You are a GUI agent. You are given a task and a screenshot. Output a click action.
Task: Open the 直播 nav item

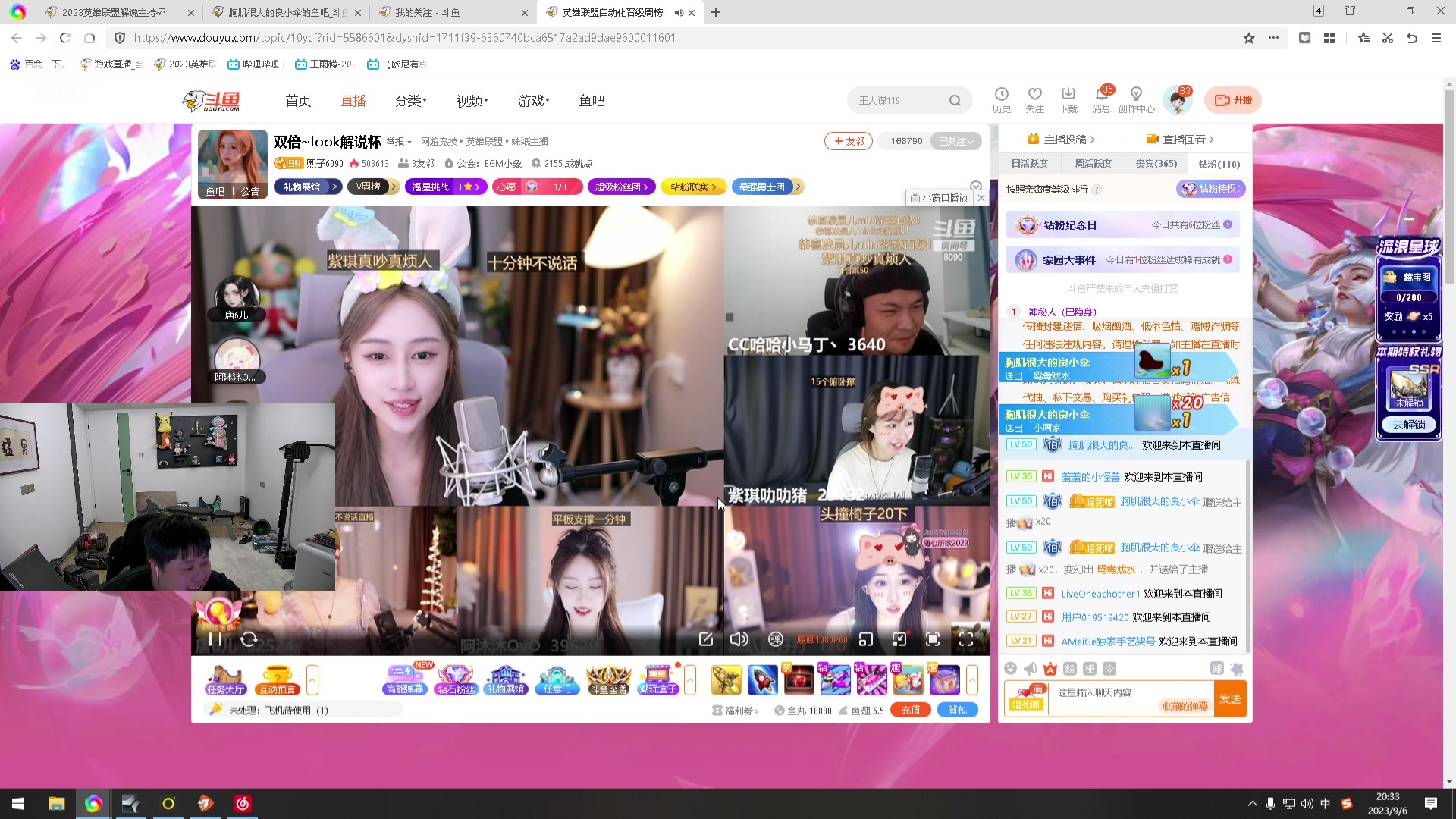(353, 100)
